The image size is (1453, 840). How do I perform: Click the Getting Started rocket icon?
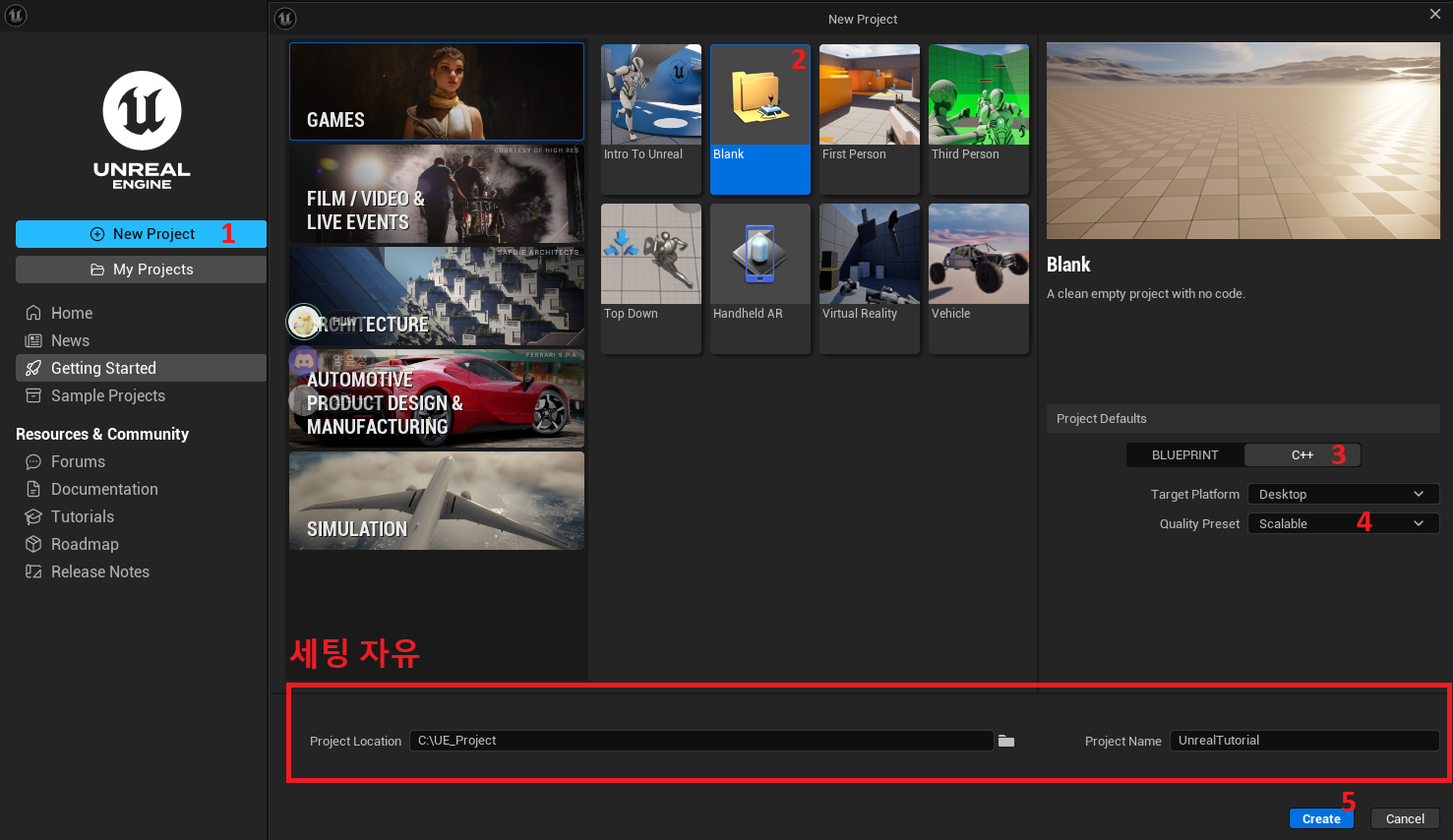click(33, 368)
